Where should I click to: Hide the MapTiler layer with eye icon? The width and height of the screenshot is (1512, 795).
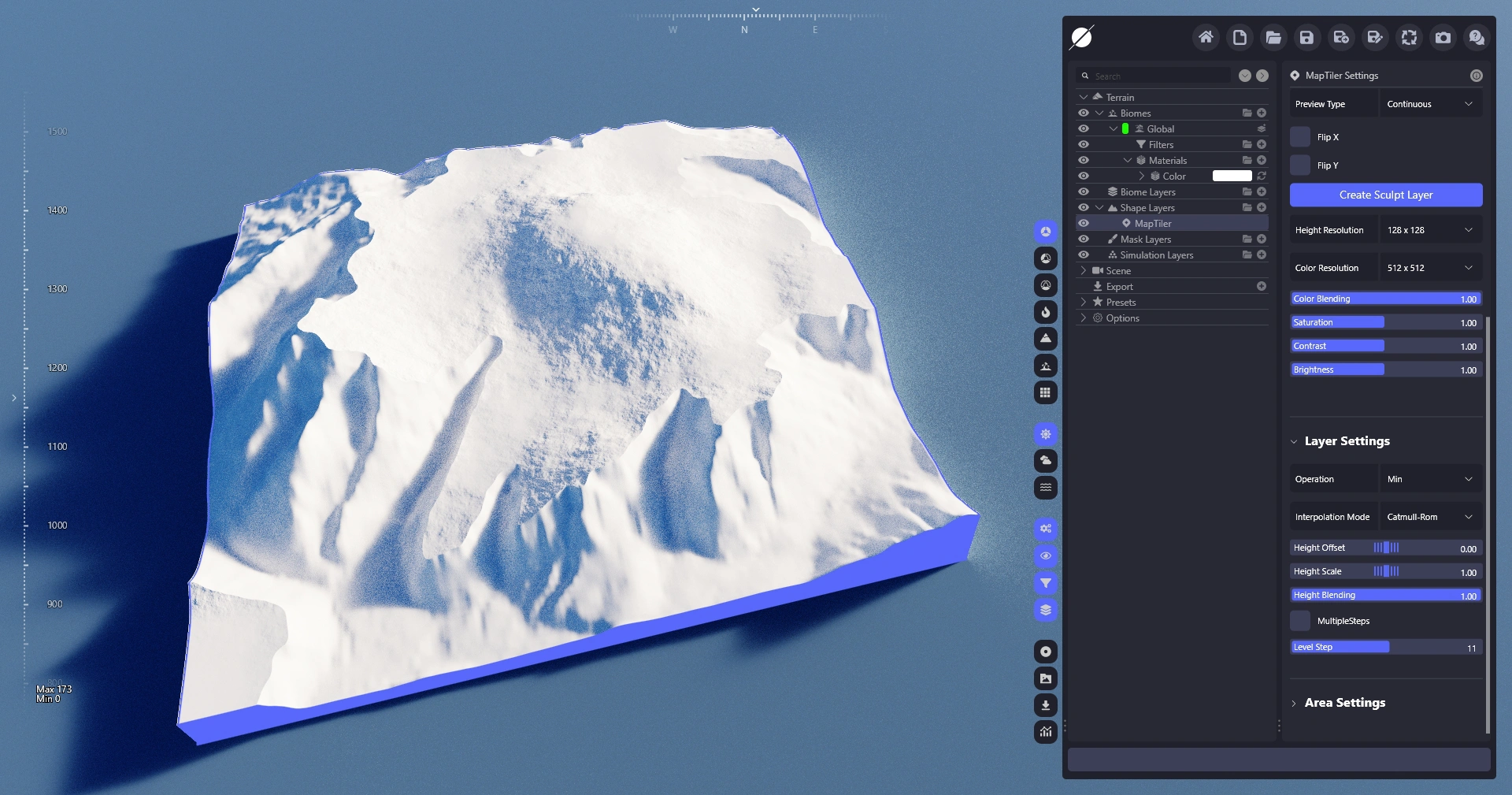tap(1084, 224)
